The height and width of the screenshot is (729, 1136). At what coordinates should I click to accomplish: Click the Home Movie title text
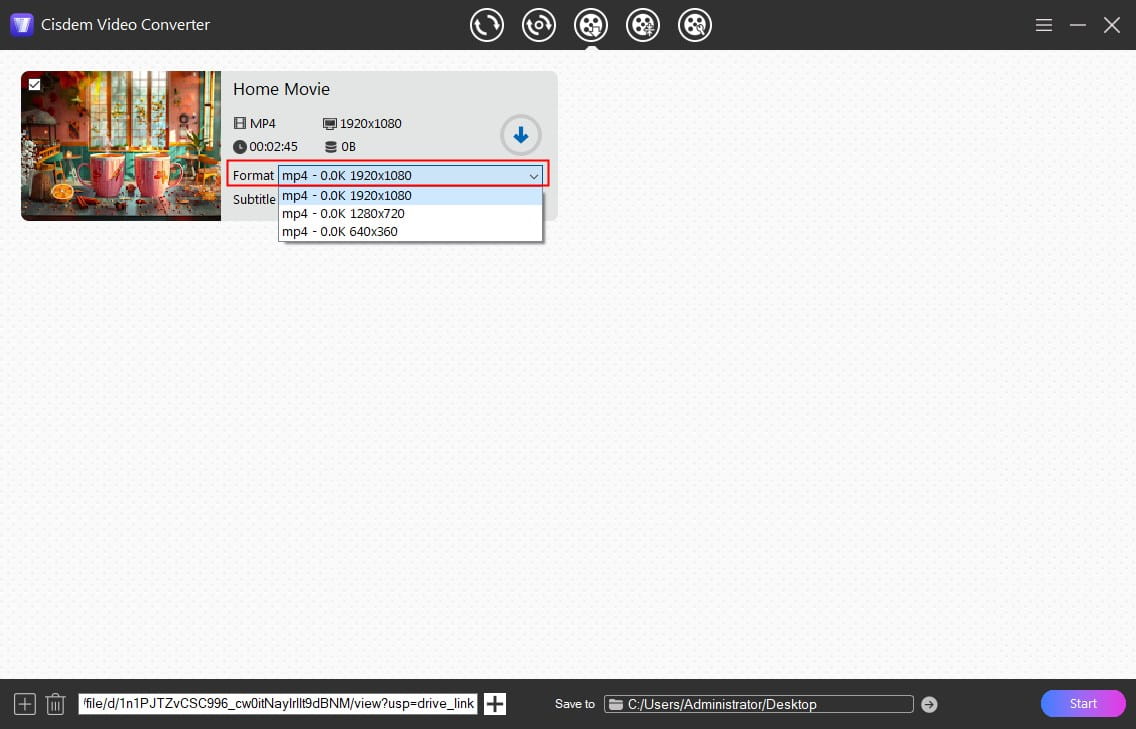(x=281, y=89)
